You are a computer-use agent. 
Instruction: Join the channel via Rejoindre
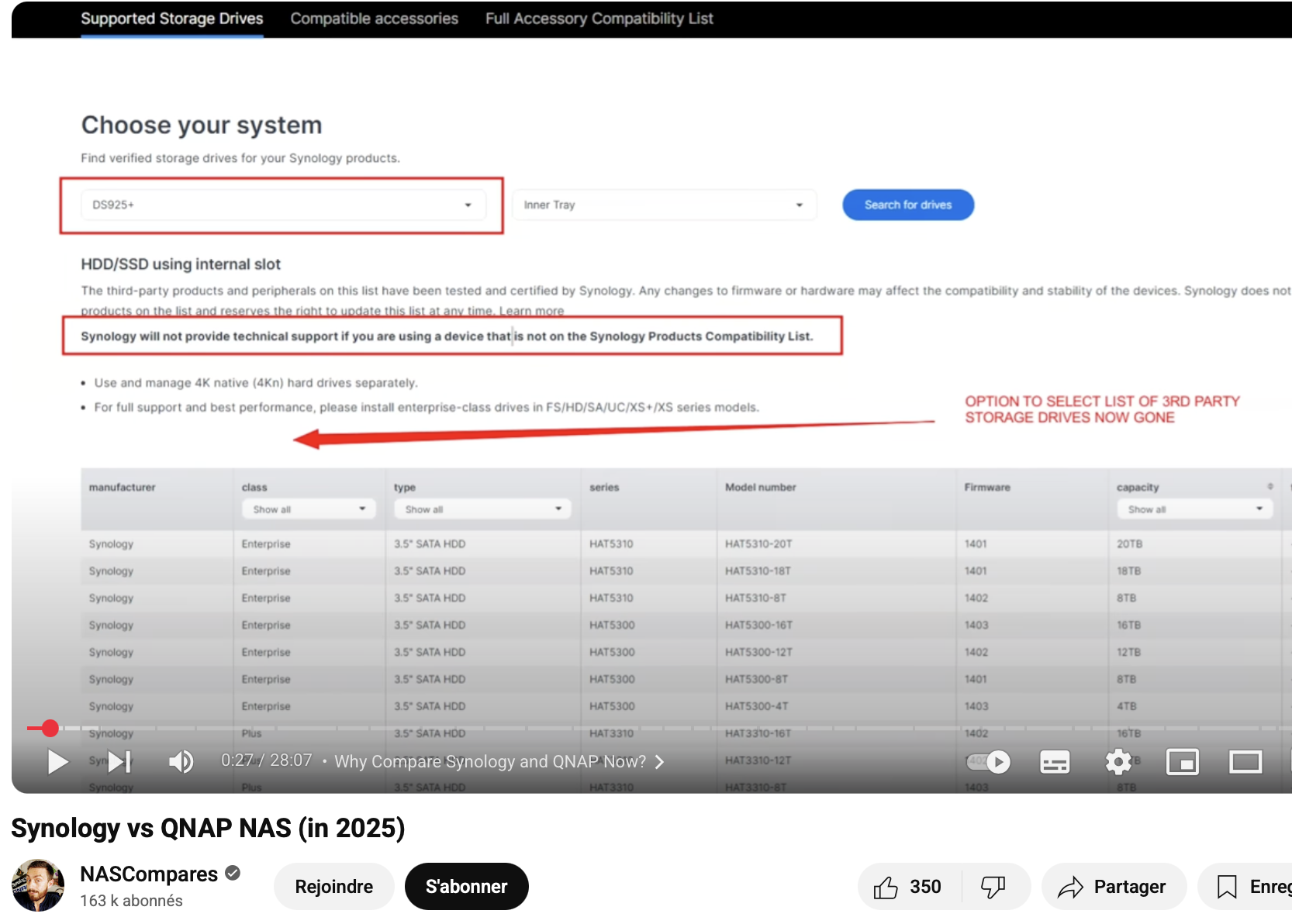pos(334,887)
